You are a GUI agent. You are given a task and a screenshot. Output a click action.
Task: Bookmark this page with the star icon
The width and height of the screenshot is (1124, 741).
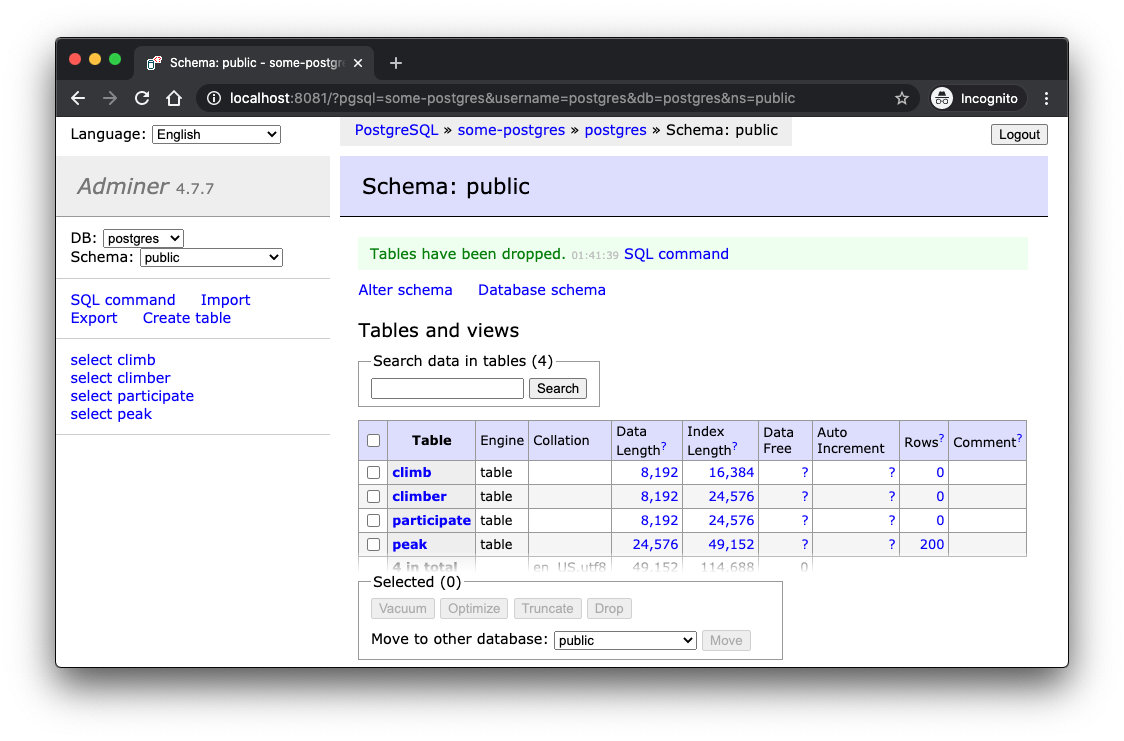(902, 98)
